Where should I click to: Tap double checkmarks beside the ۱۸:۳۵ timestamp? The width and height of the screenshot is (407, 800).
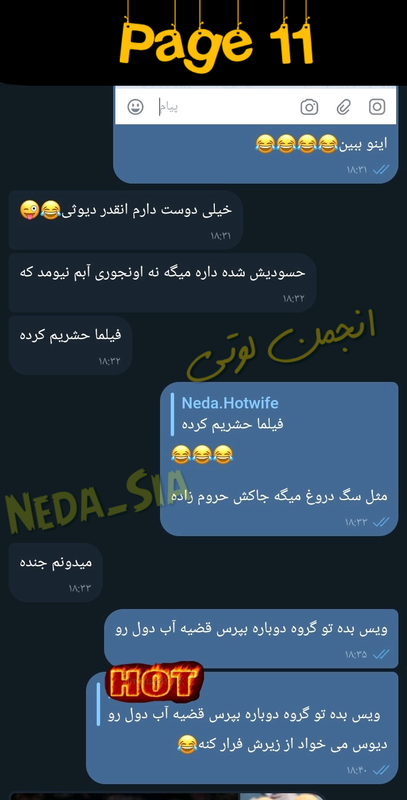(x=381, y=654)
